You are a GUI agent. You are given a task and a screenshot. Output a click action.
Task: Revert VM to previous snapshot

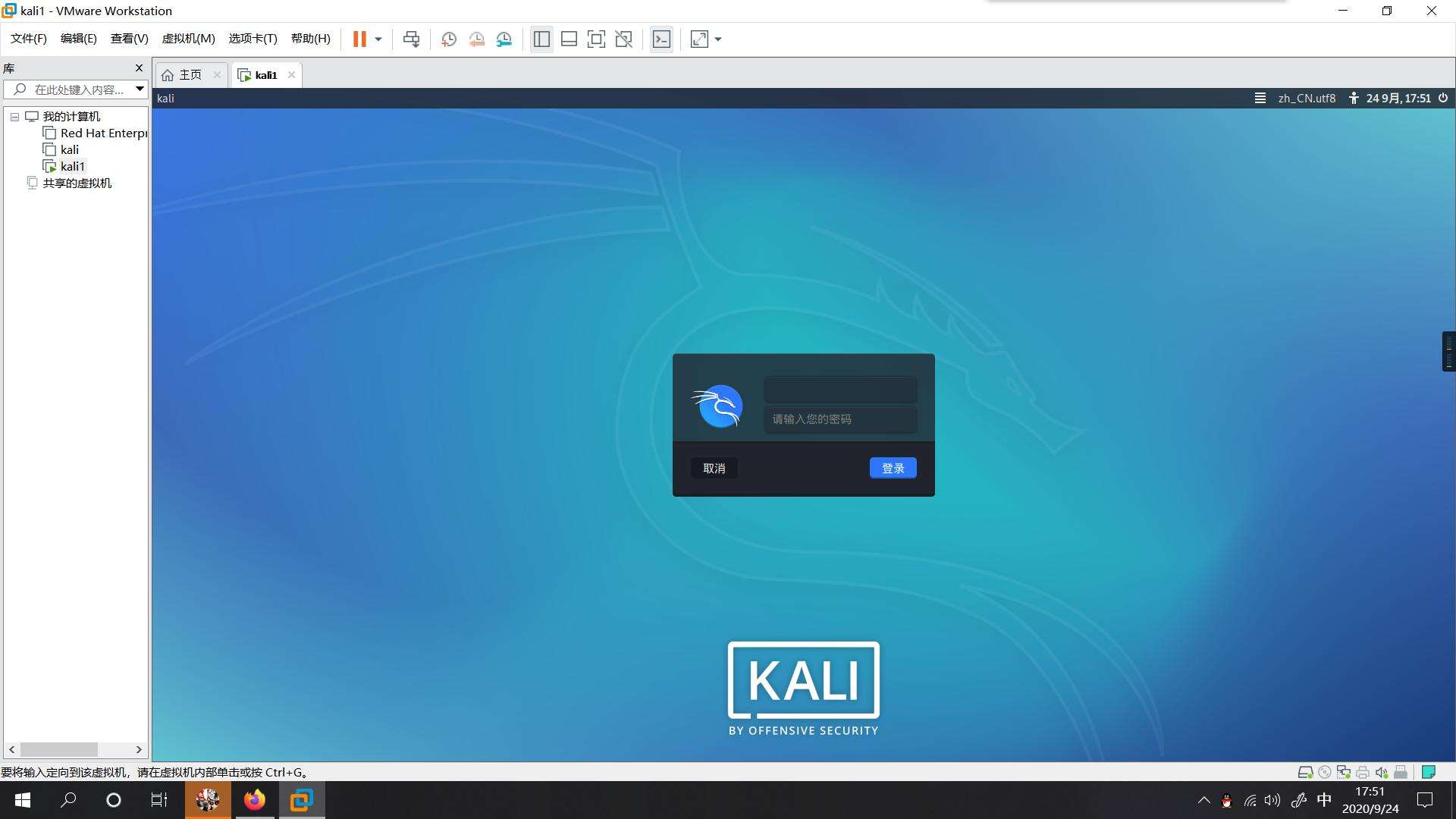tap(476, 39)
